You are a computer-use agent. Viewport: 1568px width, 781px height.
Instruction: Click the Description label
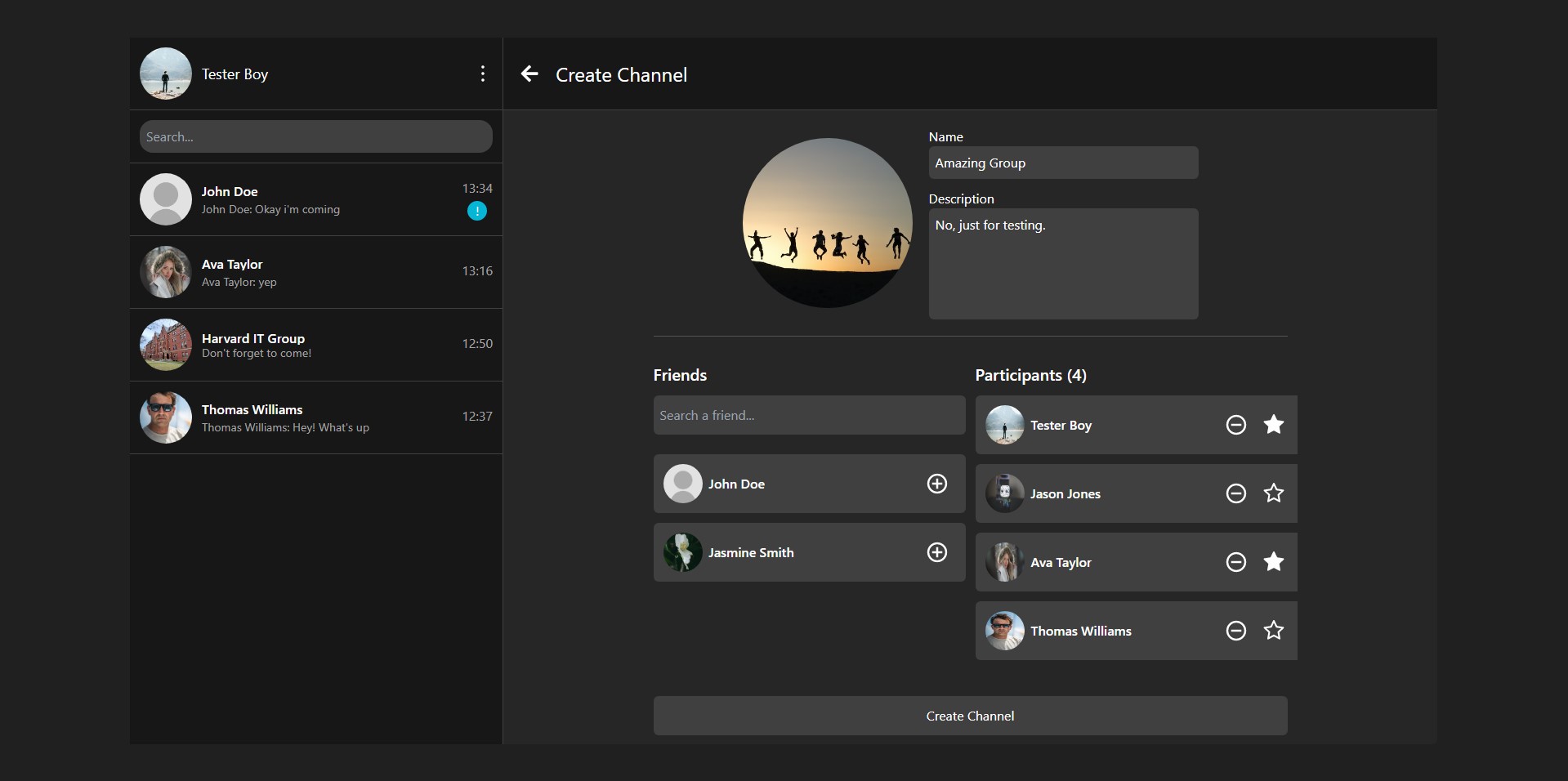[x=961, y=199]
